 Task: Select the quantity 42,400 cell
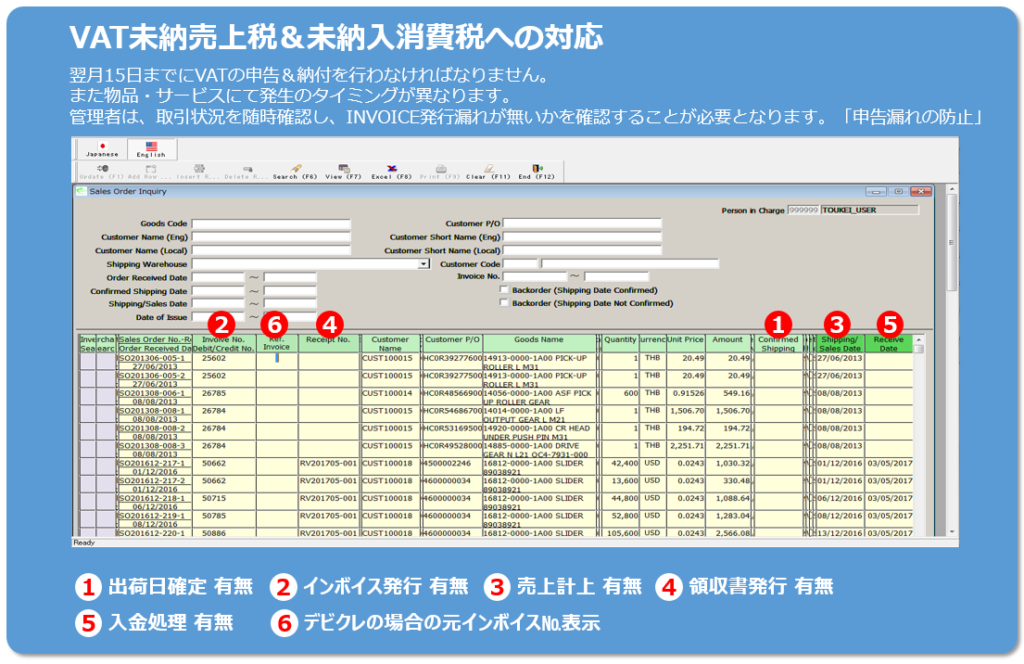620,464
